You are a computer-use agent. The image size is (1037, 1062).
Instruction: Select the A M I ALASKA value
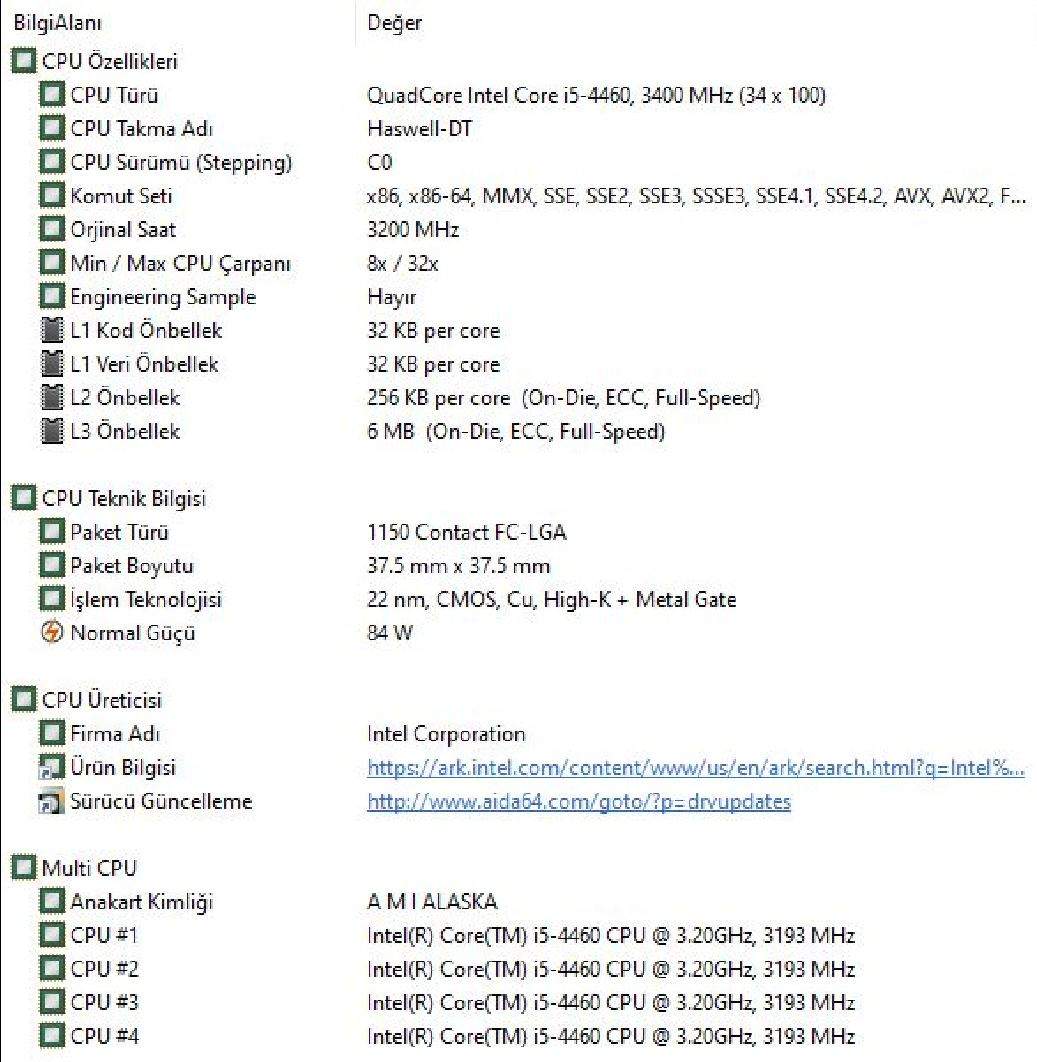point(432,901)
